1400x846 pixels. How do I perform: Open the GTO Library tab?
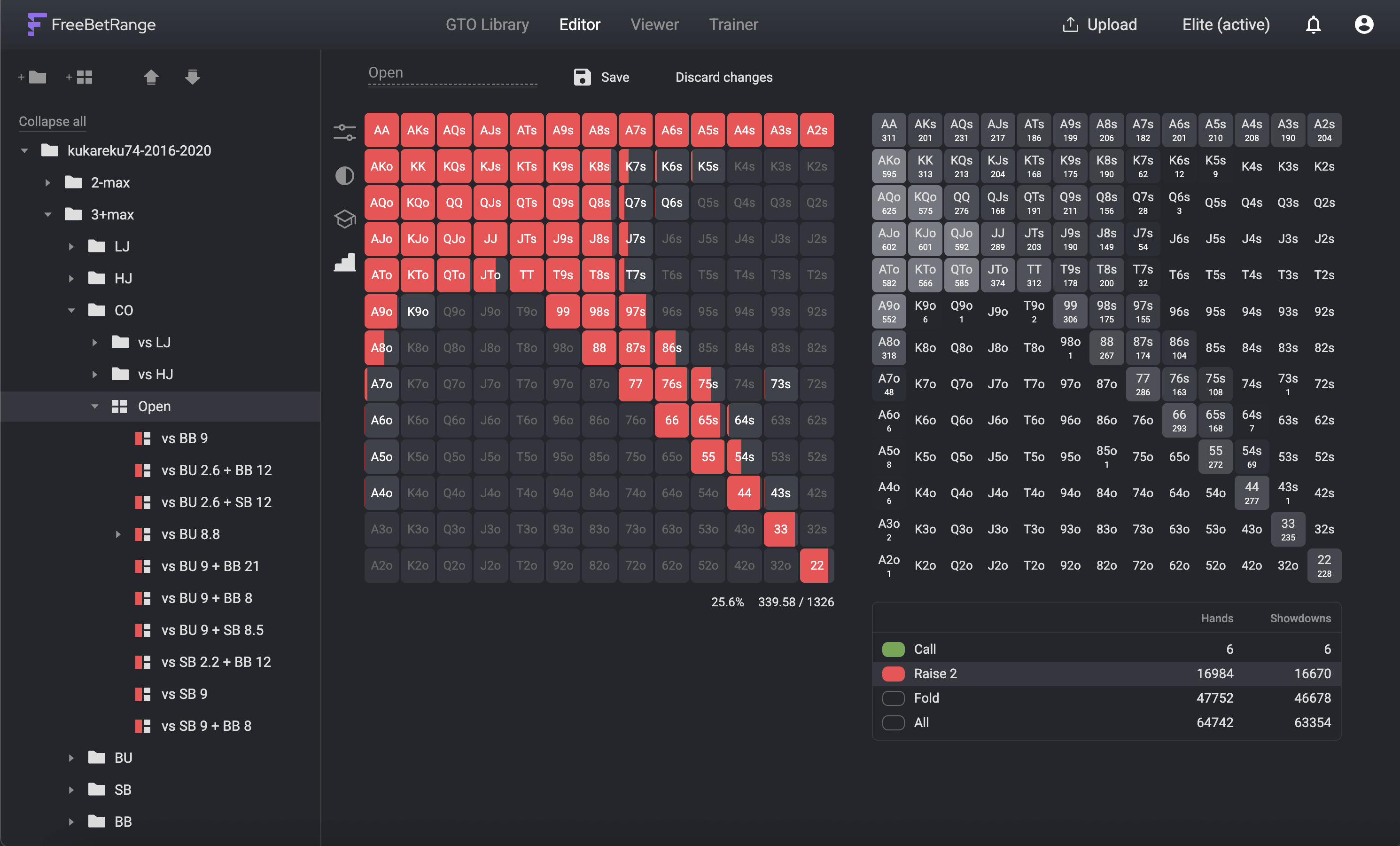pos(487,24)
